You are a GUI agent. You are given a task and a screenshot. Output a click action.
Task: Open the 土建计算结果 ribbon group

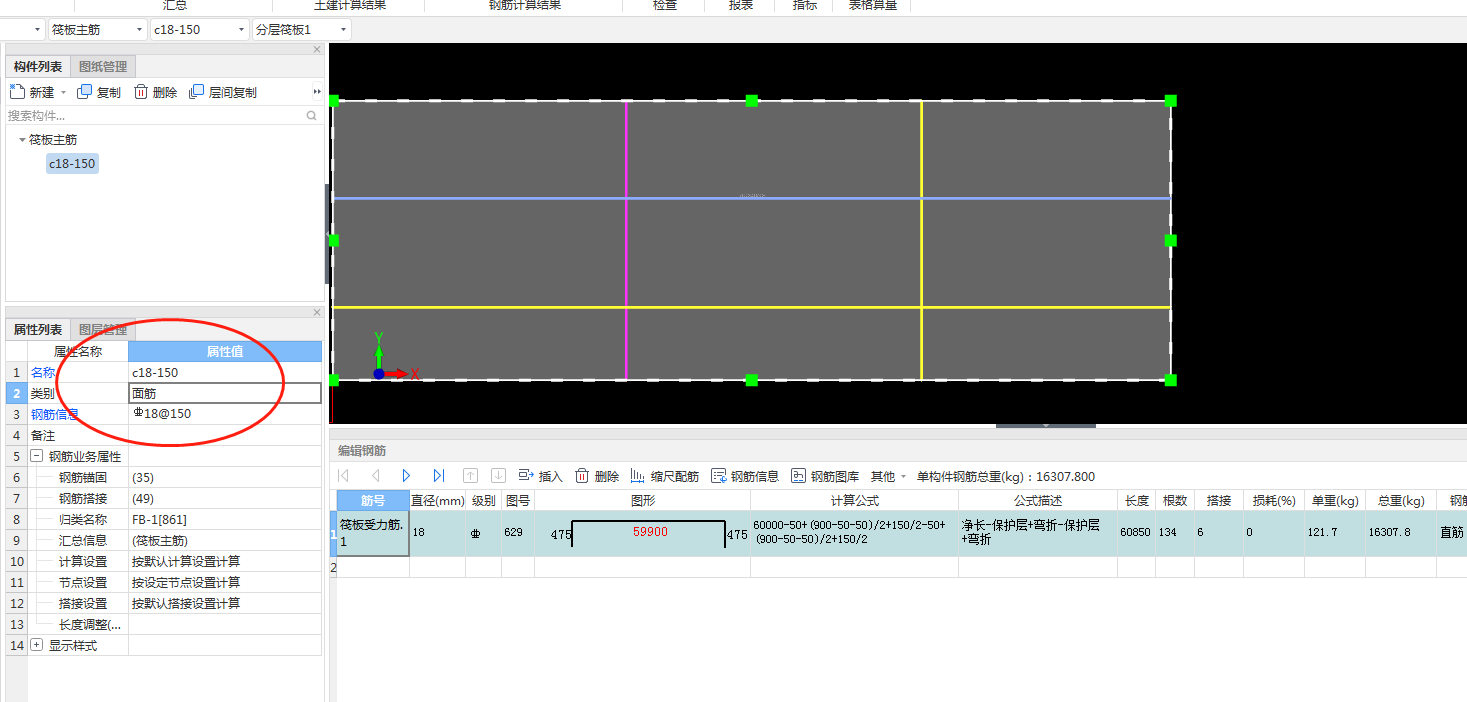pyautogui.click(x=349, y=5)
